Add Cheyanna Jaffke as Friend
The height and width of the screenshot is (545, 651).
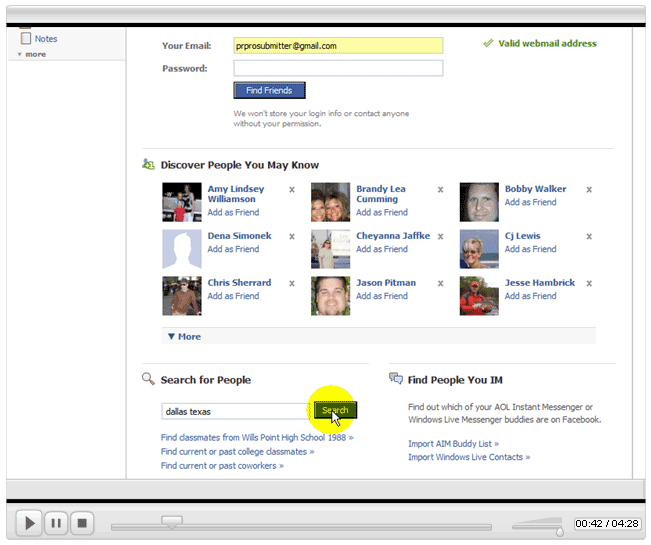tap(382, 249)
